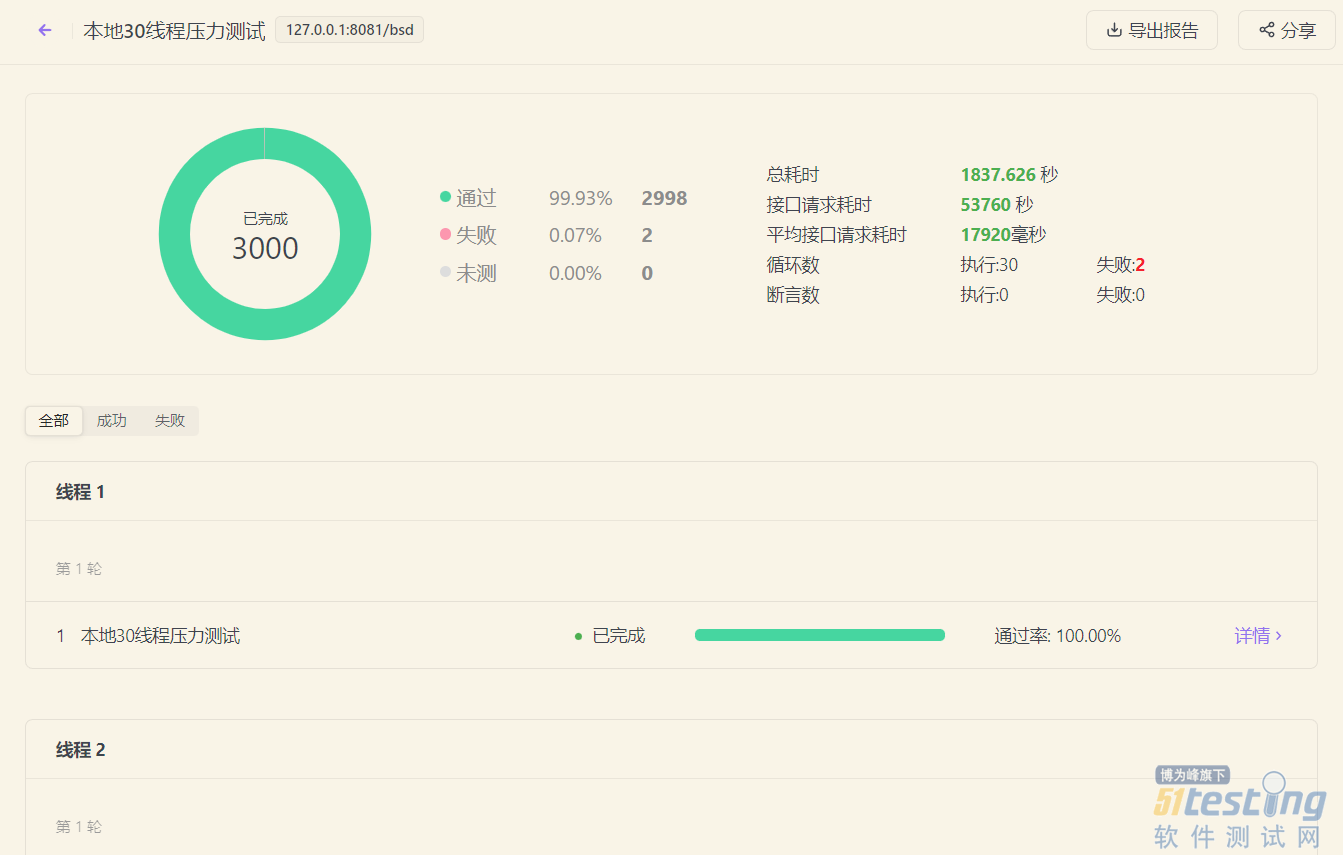Viewport: 1343px width, 855px height.
Task: Open 详情 for the thread 1 test
Action: (x=1252, y=636)
